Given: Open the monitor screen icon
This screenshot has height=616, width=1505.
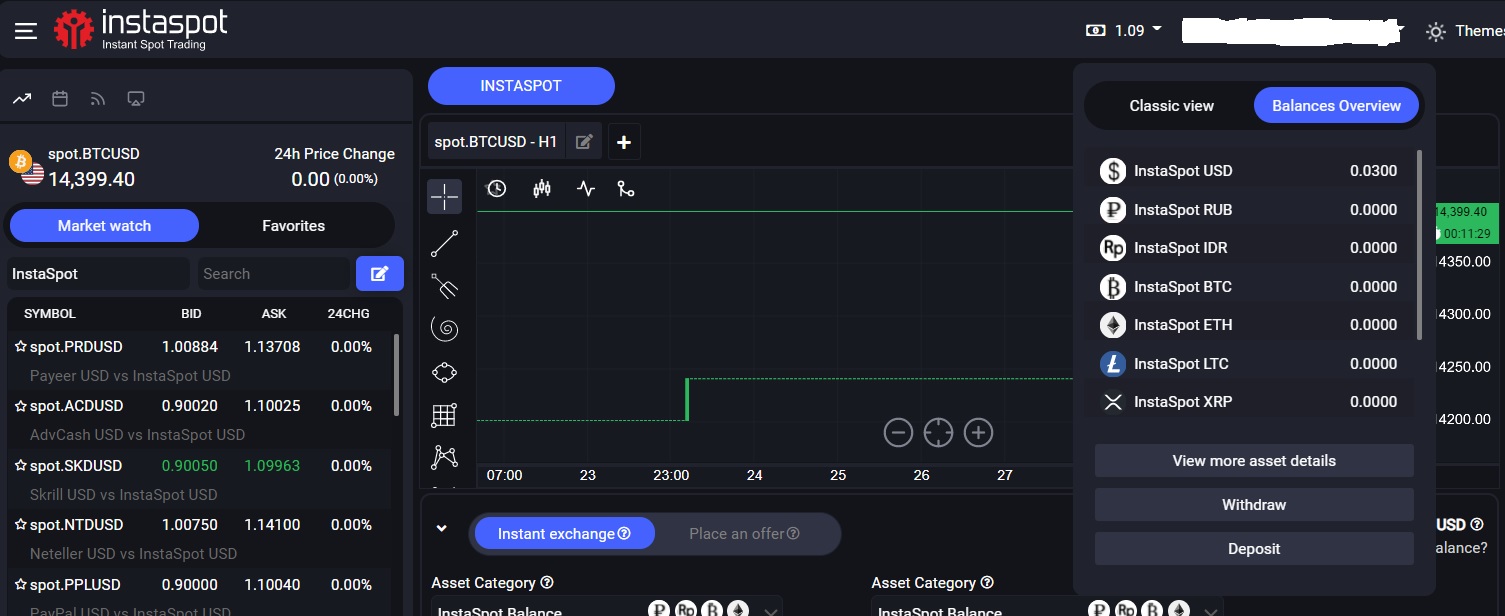Looking at the screenshot, I should point(137,98).
